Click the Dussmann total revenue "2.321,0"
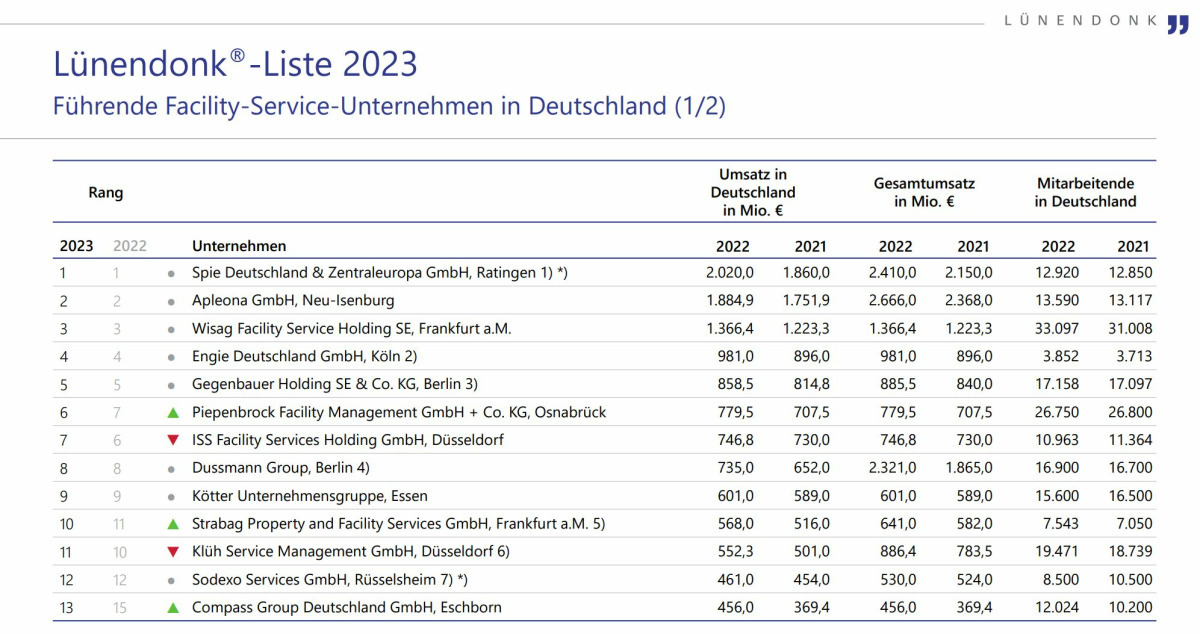This screenshot has height=634, width=1200. (x=891, y=468)
